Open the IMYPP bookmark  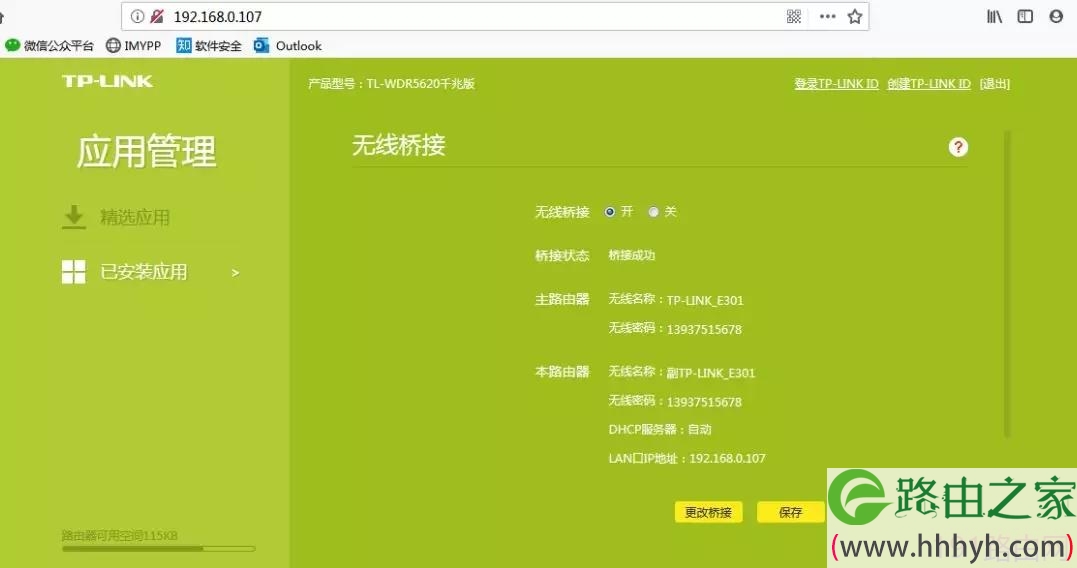click(133, 46)
